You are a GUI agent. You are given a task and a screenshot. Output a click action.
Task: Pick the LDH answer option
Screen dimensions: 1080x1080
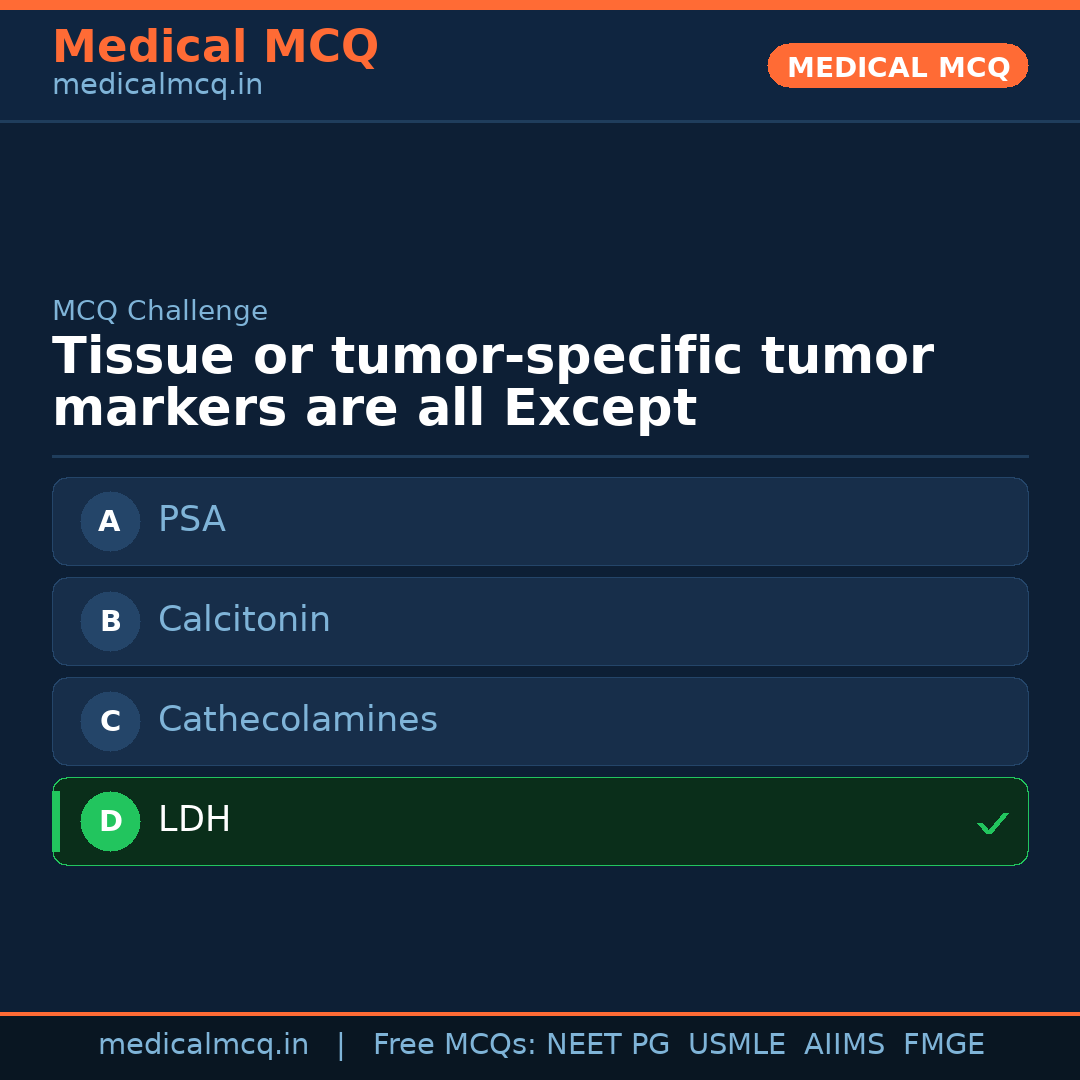tap(540, 821)
